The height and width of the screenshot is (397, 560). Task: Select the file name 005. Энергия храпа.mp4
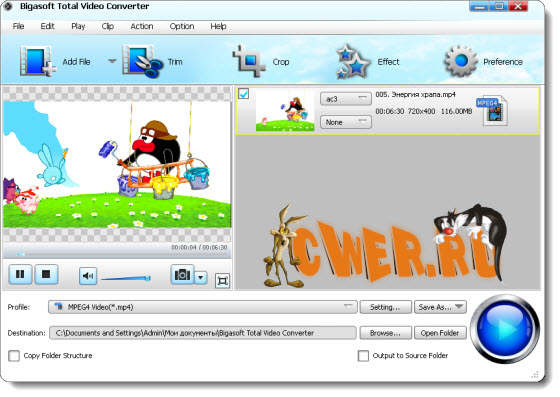point(415,95)
